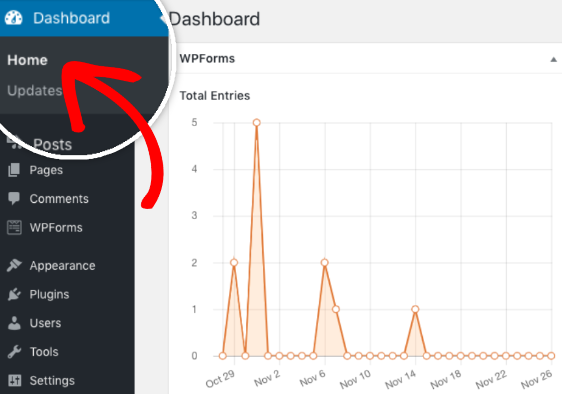The width and height of the screenshot is (562, 394).
Task: Open the Settings sliders icon
Action: [15, 380]
